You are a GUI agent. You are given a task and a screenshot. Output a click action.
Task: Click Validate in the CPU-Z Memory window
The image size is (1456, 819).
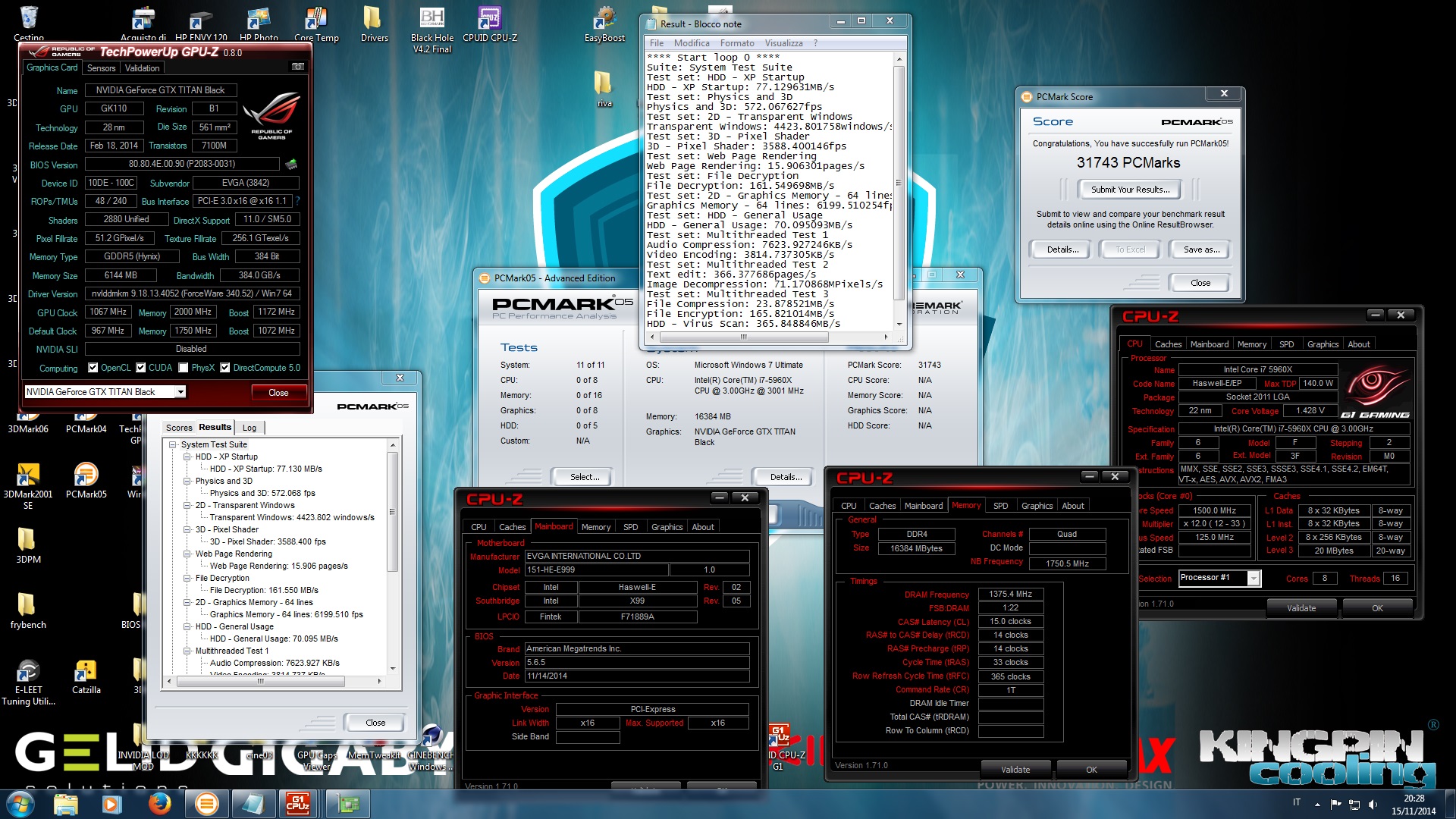pos(1015,770)
